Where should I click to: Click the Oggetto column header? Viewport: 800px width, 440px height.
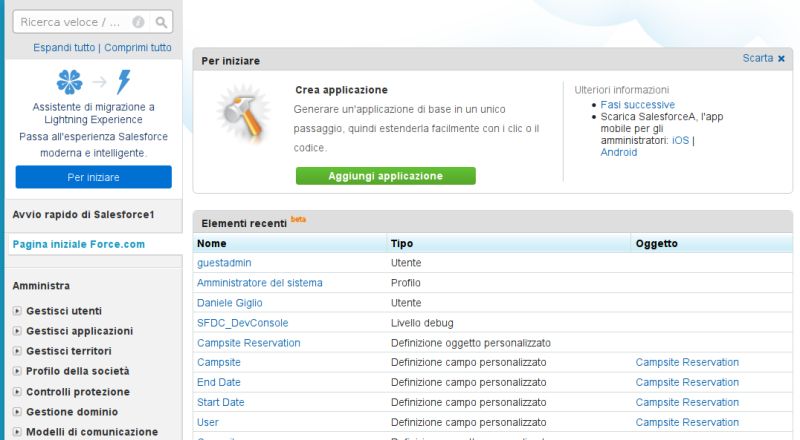(657, 243)
